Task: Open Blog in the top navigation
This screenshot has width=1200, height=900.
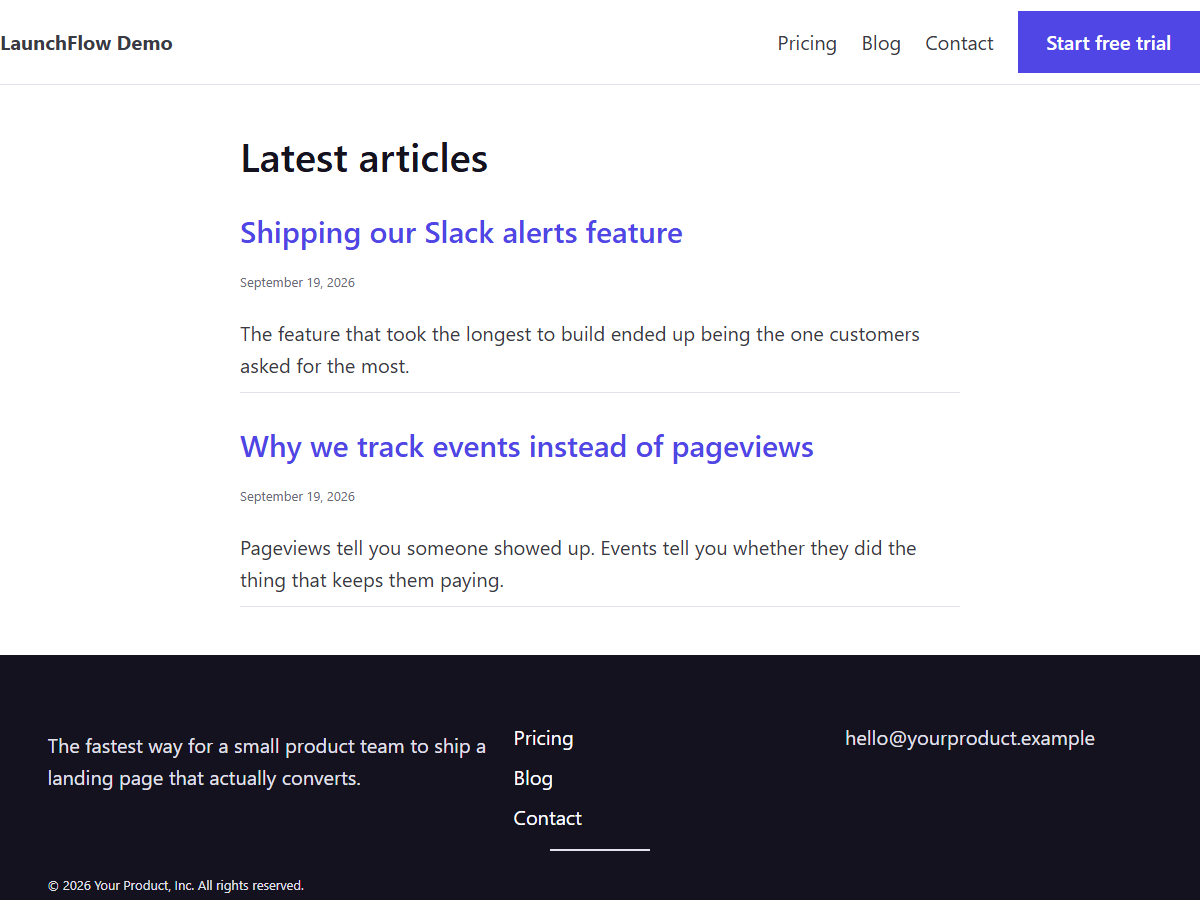Action: pos(881,43)
